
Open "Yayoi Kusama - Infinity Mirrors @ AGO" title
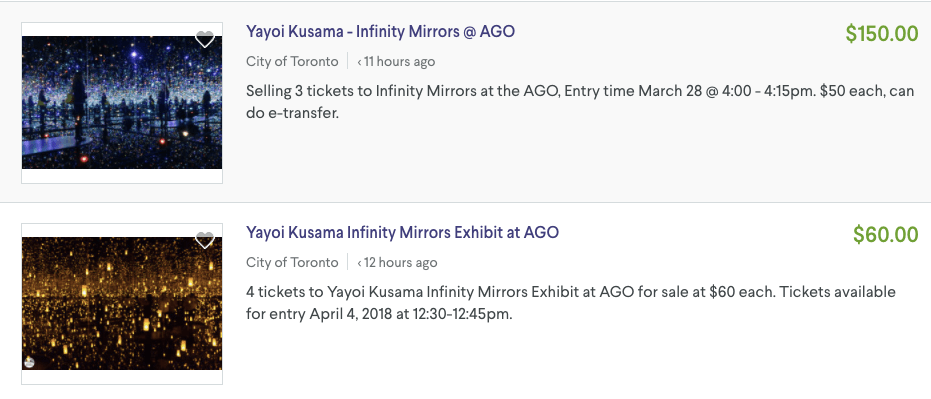click(380, 31)
